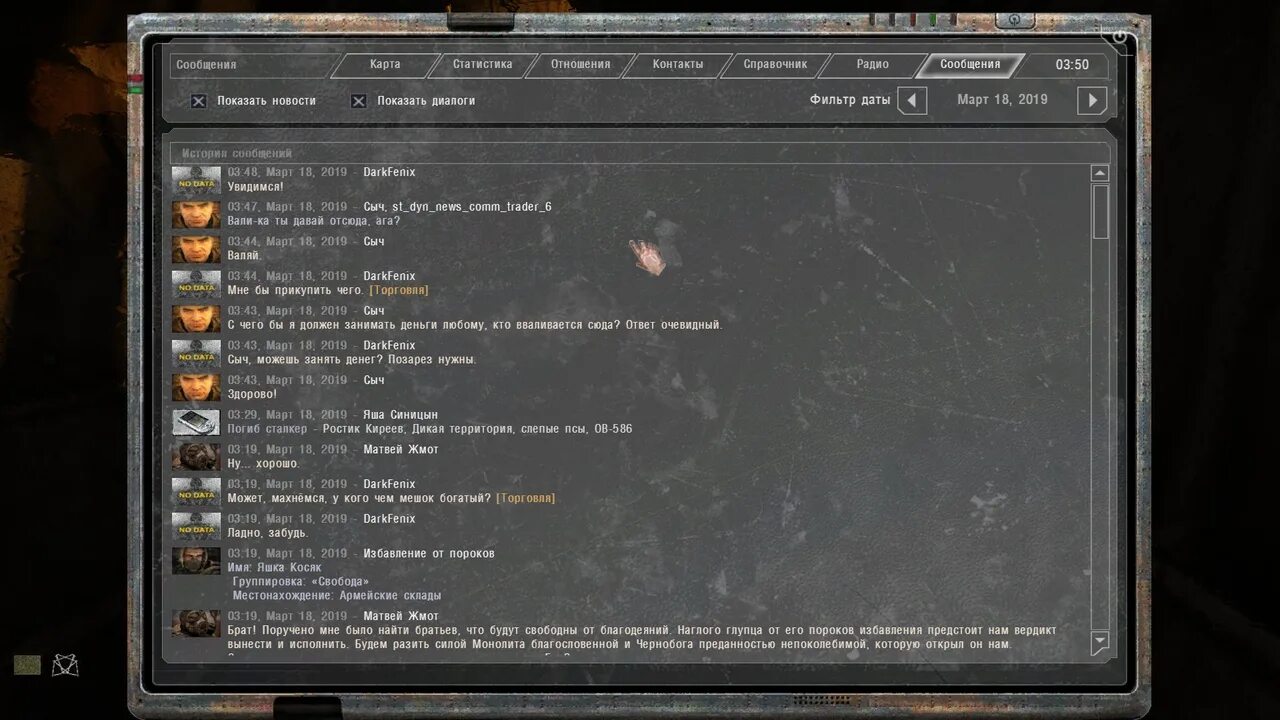Click message text "Ну... хорошо."
Screen dimensions: 1280x720
click(263, 464)
